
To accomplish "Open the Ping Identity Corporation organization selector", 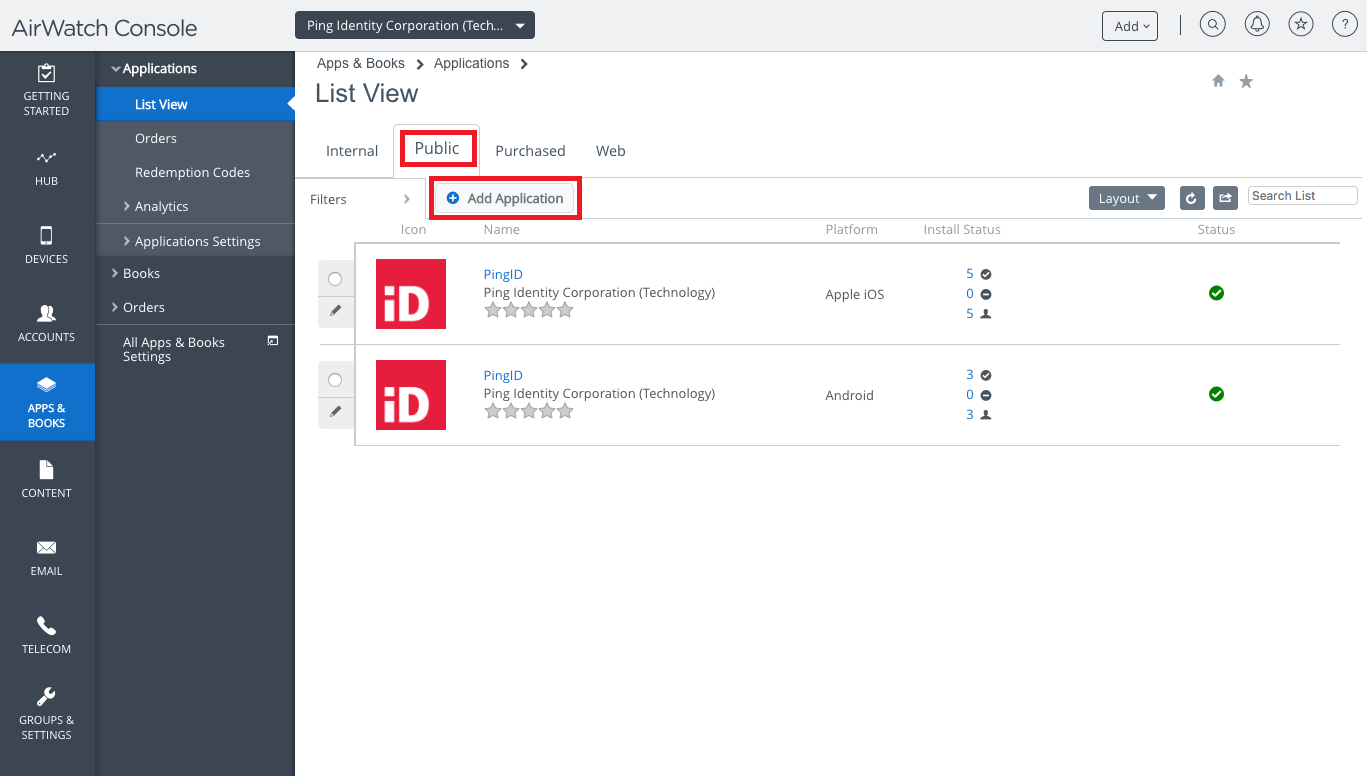I will pos(414,25).
